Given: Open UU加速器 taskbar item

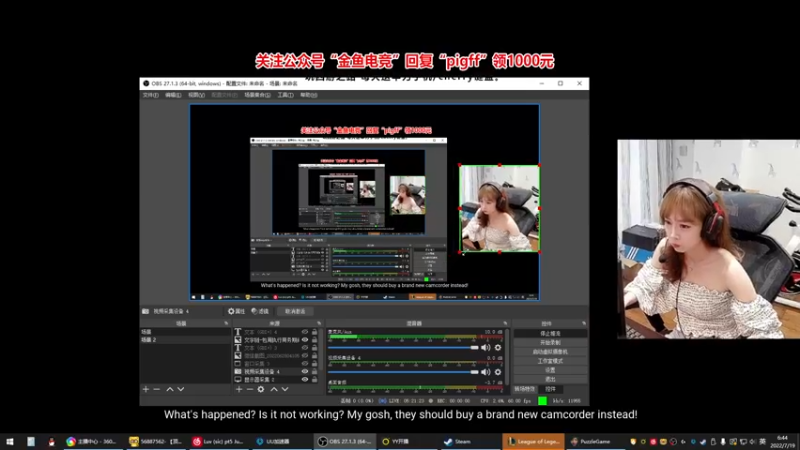Looking at the screenshot, I should coord(283,442).
